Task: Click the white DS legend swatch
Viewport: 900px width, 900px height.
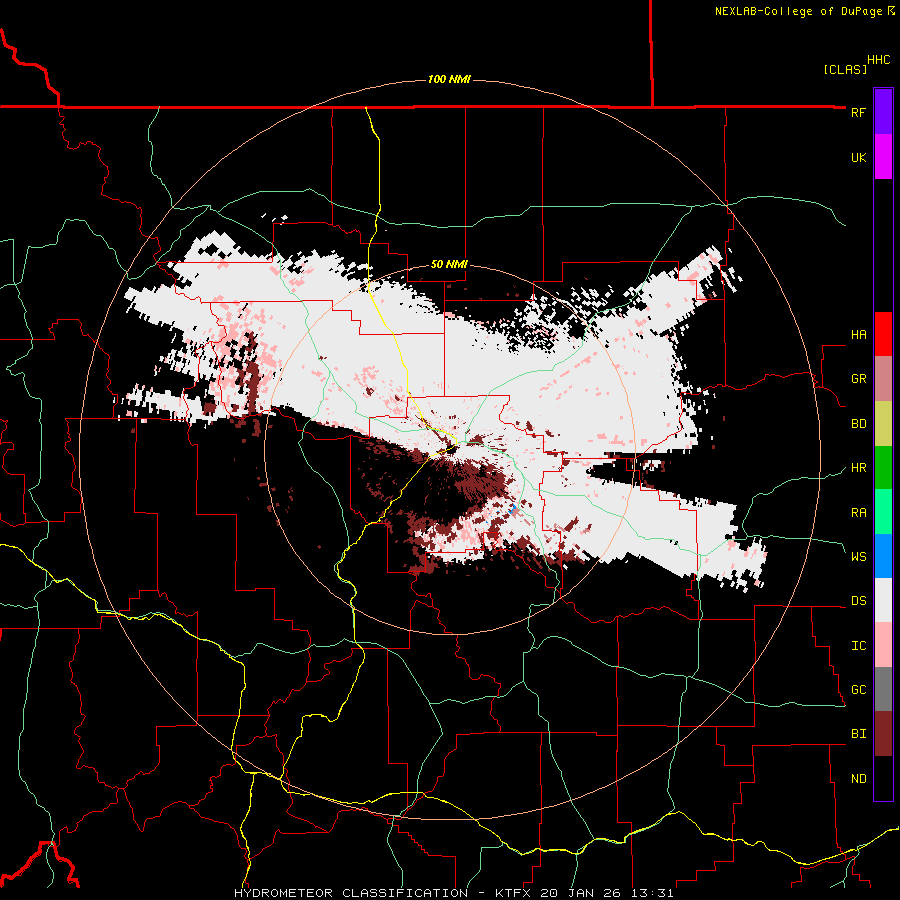Action: click(x=883, y=600)
